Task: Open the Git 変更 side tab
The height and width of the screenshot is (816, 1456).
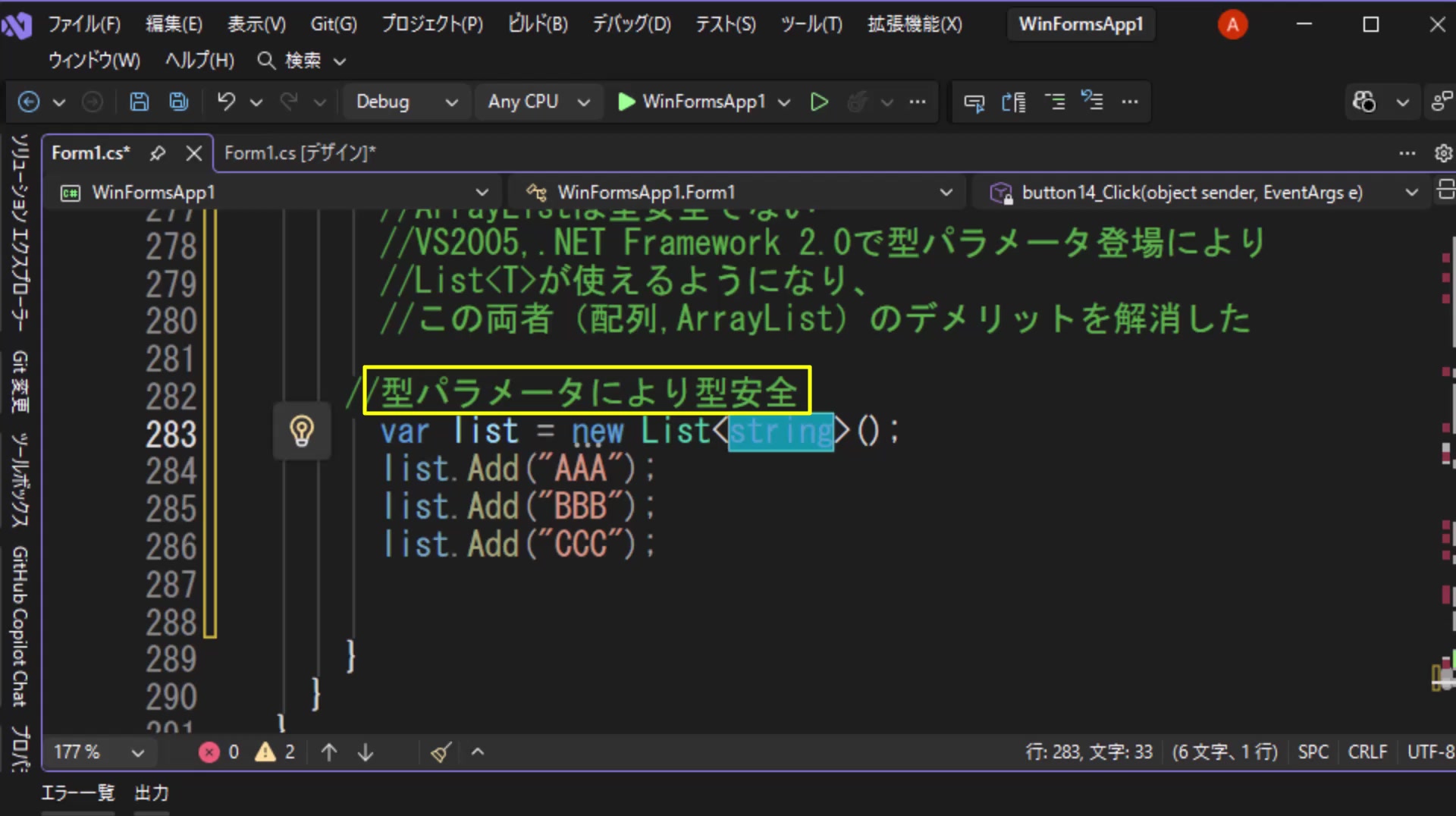Action: [x=20, y=381]
